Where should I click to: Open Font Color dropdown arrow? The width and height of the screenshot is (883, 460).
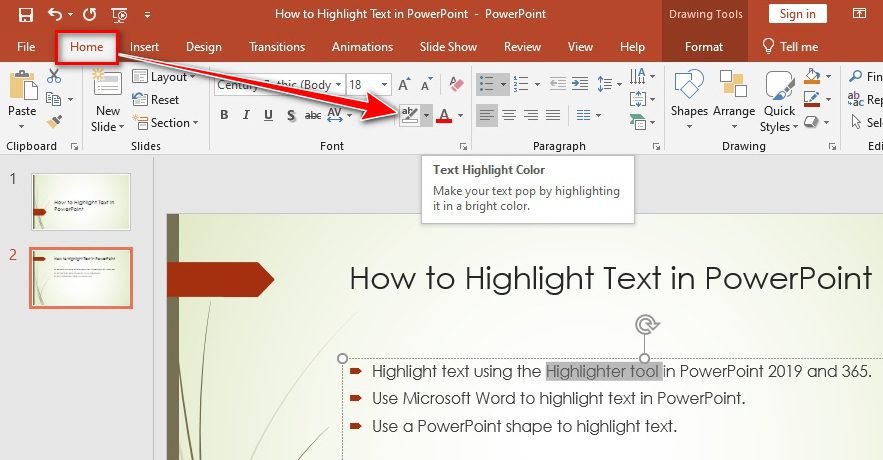tap(460, 115)
